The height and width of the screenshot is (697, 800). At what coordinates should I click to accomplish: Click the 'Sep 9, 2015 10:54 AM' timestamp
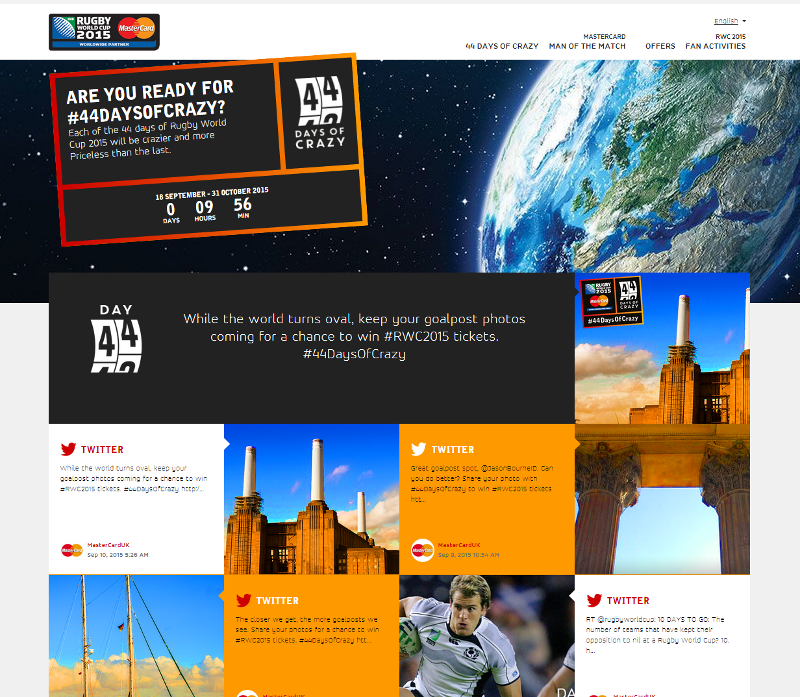[x=468, y=555]
